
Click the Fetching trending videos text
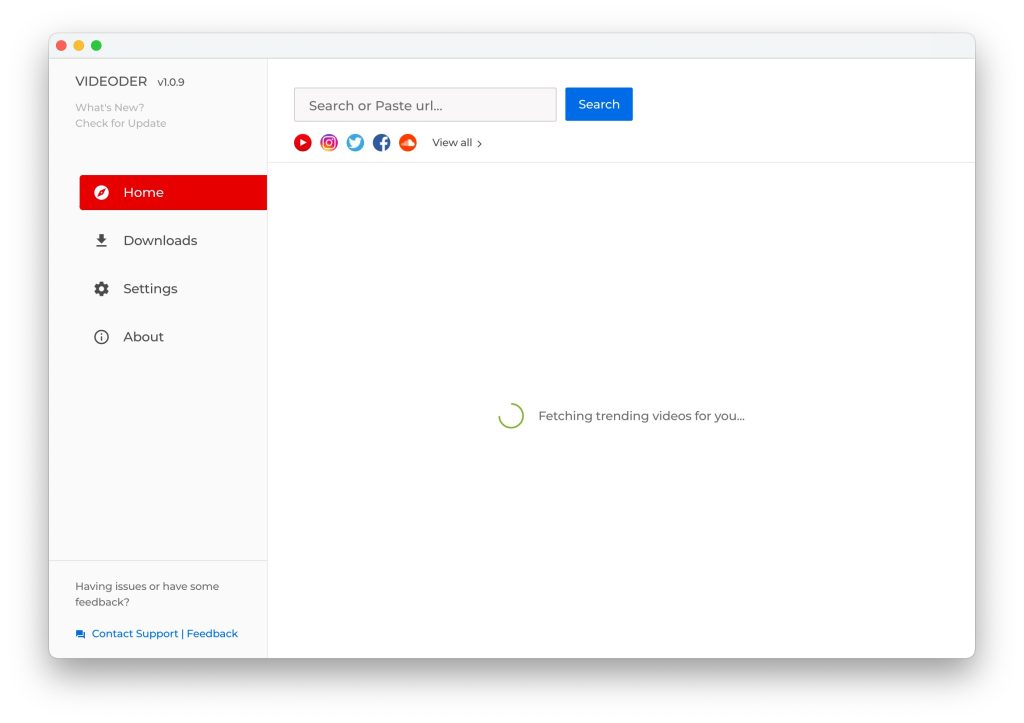[x=641, y=416]
